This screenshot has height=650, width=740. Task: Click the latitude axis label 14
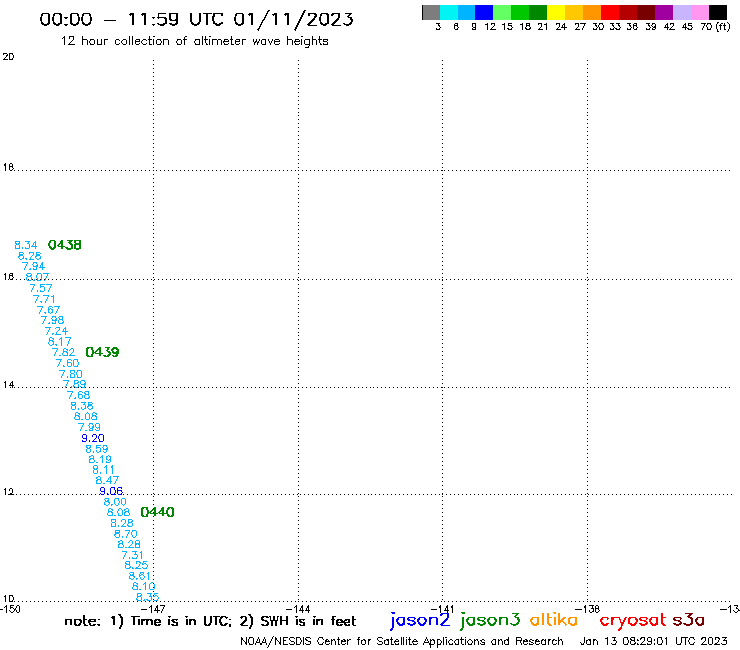point(8,385)
